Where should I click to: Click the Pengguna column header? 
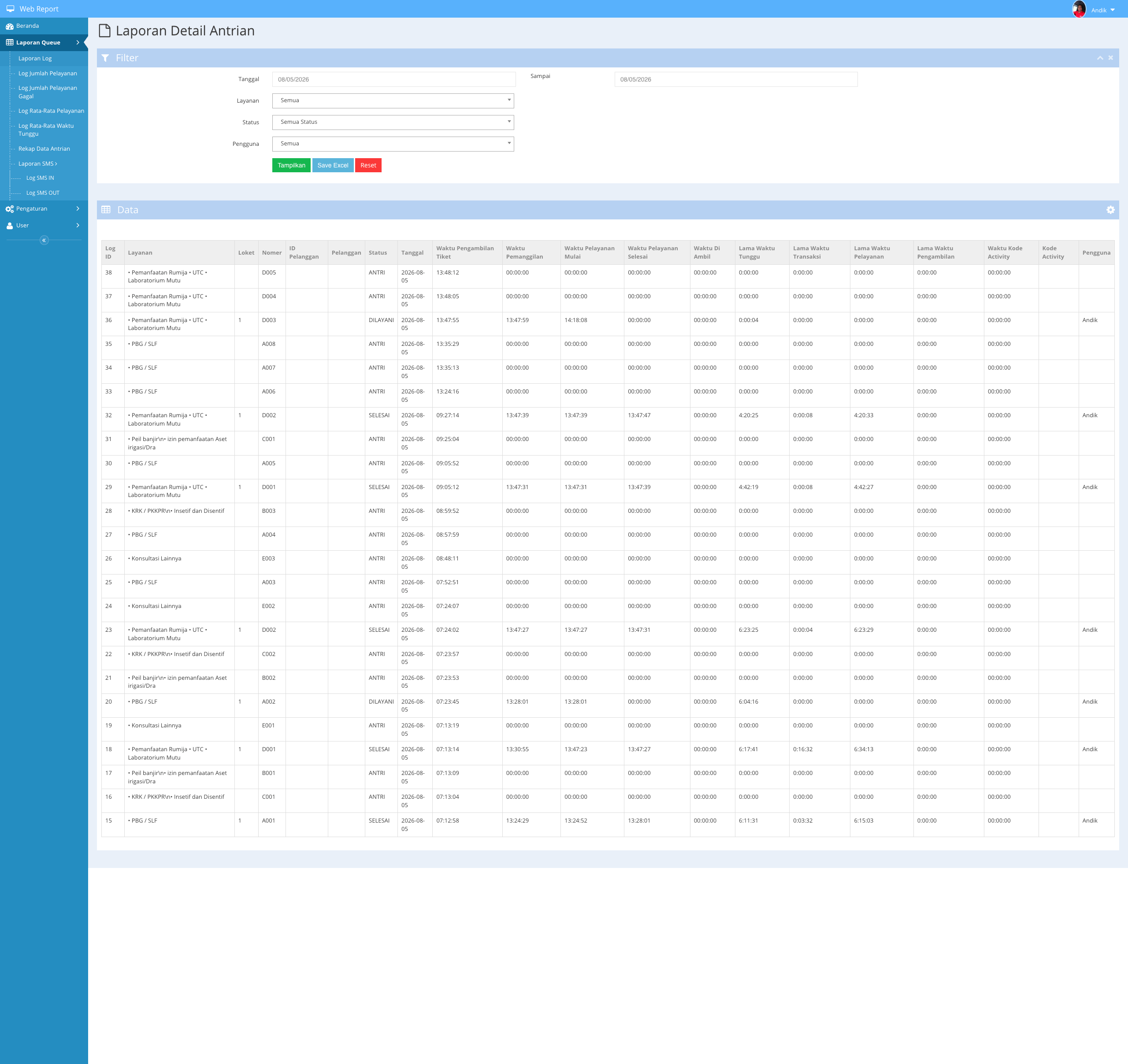[x=1096, y=252]
